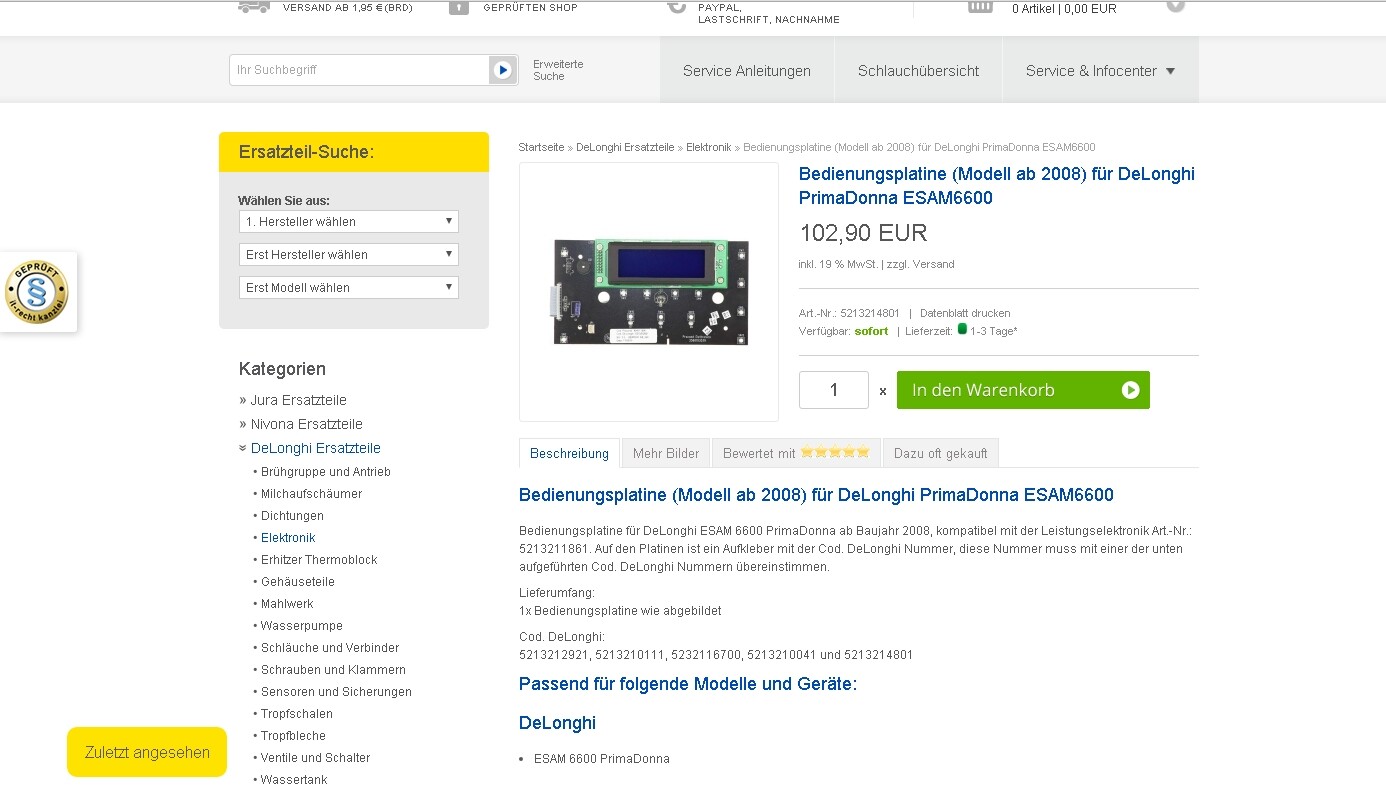
Task: Open the 'Erst Modell wählen' dropdown
Action: pos(348,288)
